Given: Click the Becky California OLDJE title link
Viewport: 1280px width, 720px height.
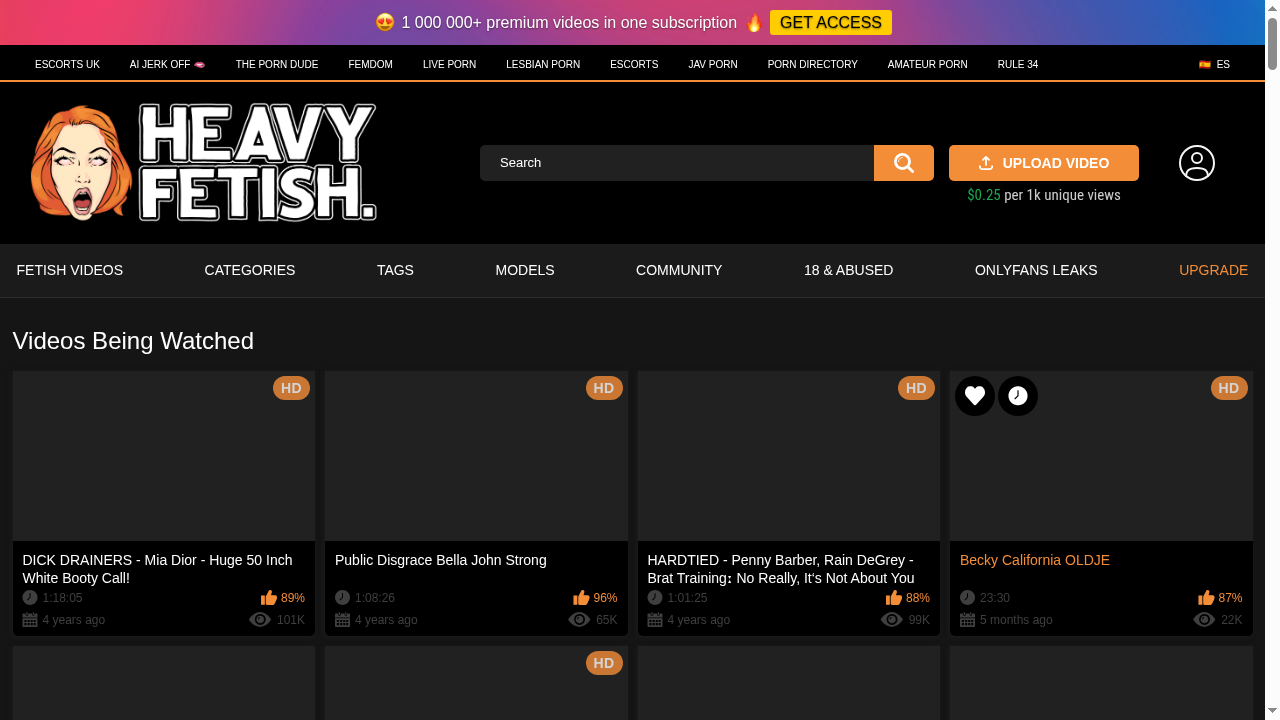Looking at the screenshot, I should (x=1034, y=560).
